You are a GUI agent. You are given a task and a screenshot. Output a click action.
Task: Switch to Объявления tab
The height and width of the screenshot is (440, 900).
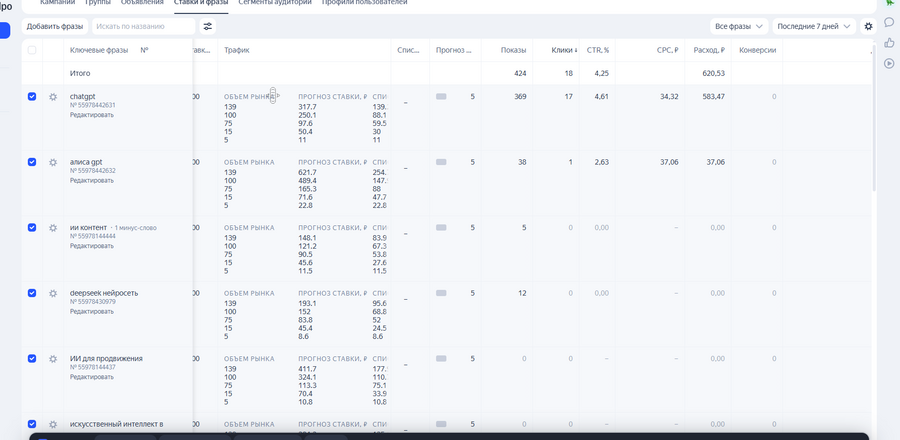coord(142,3)
